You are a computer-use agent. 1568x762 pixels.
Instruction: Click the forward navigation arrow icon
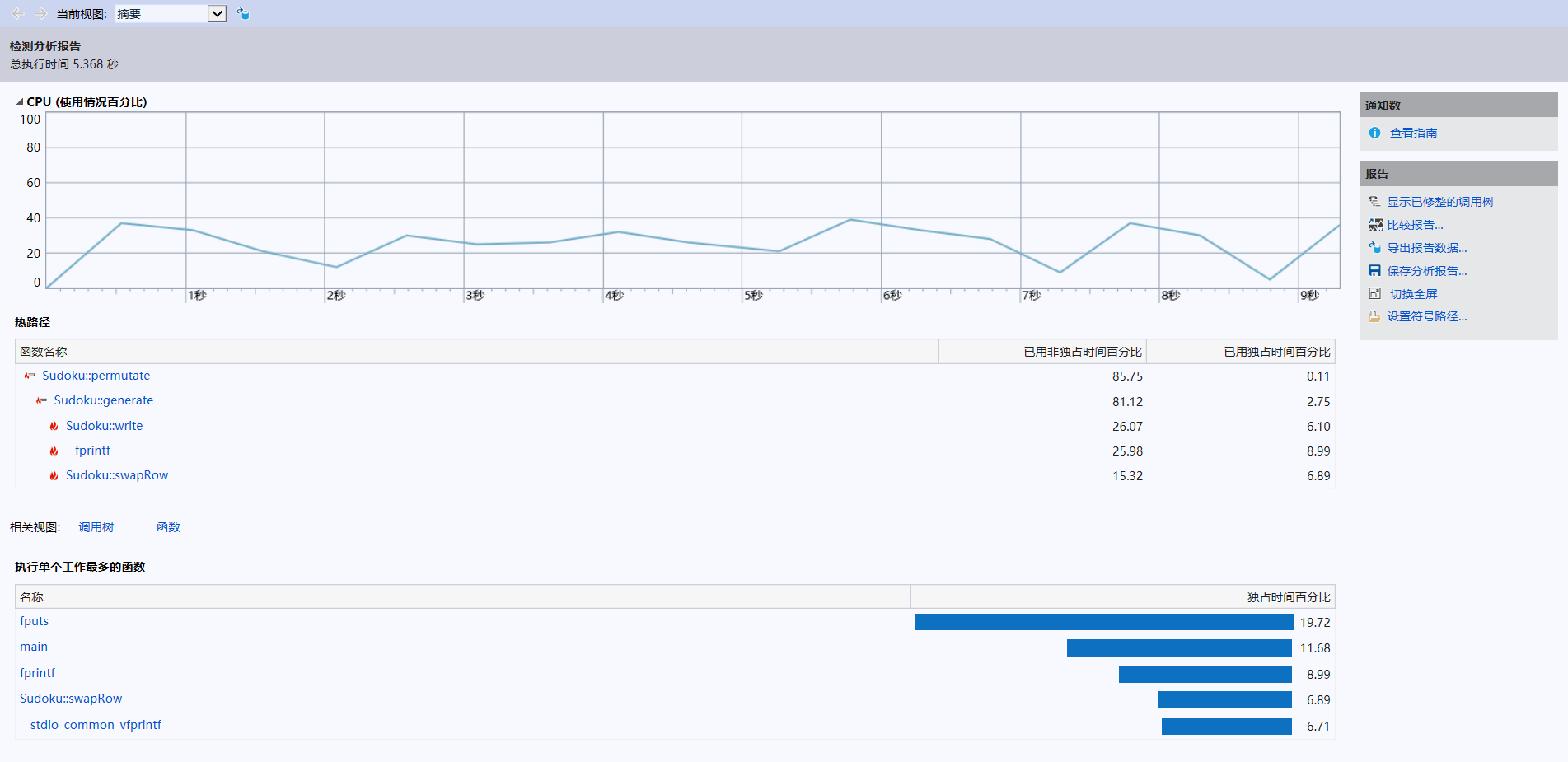click(x=40, y=13)
